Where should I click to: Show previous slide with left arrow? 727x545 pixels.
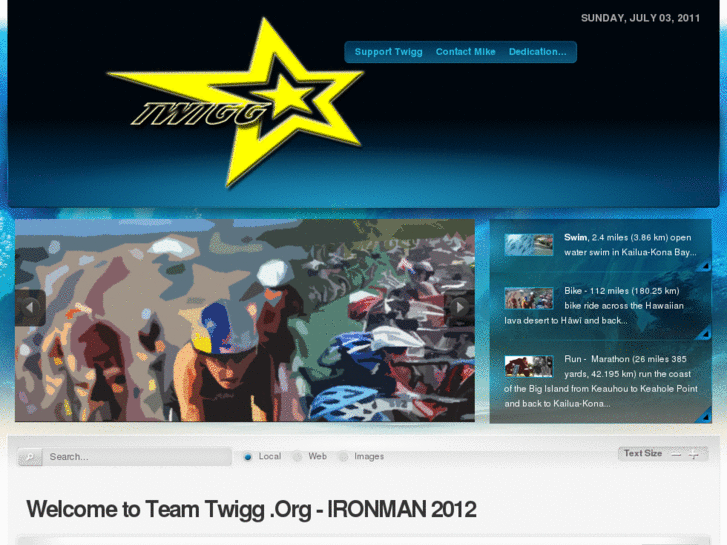(x=30, y=308)
